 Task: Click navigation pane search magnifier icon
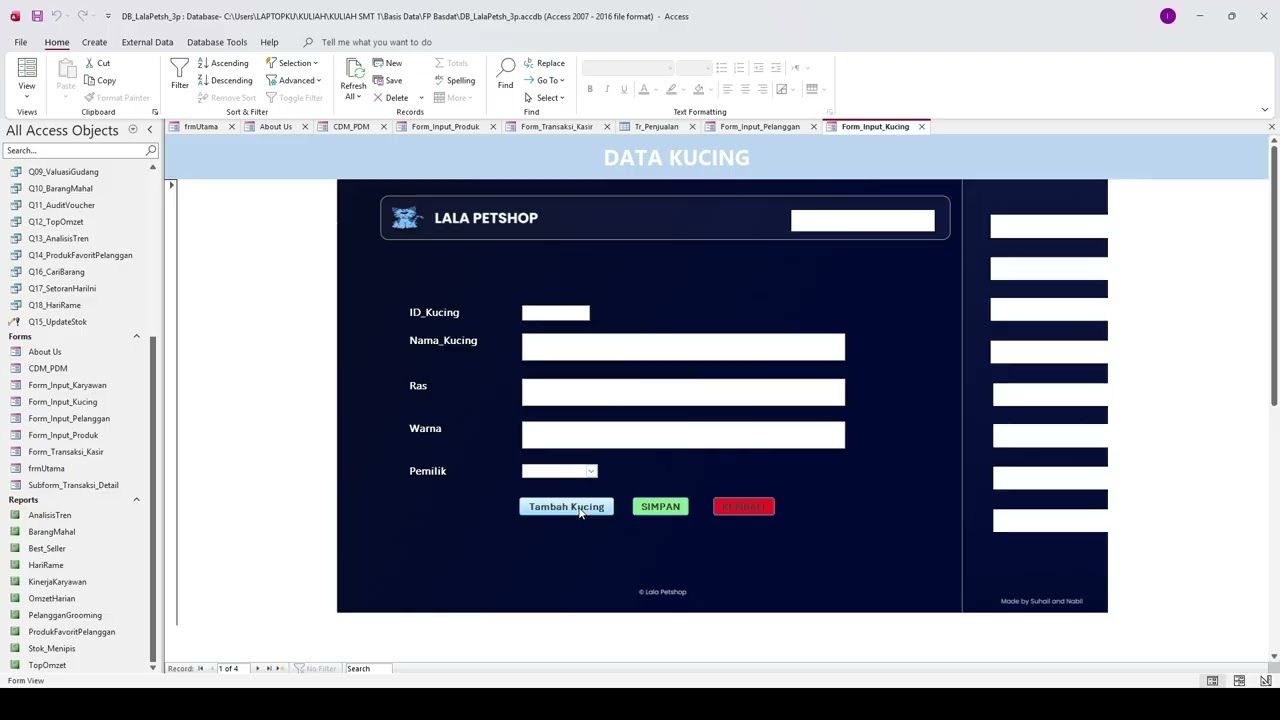[x=151, y=150]
